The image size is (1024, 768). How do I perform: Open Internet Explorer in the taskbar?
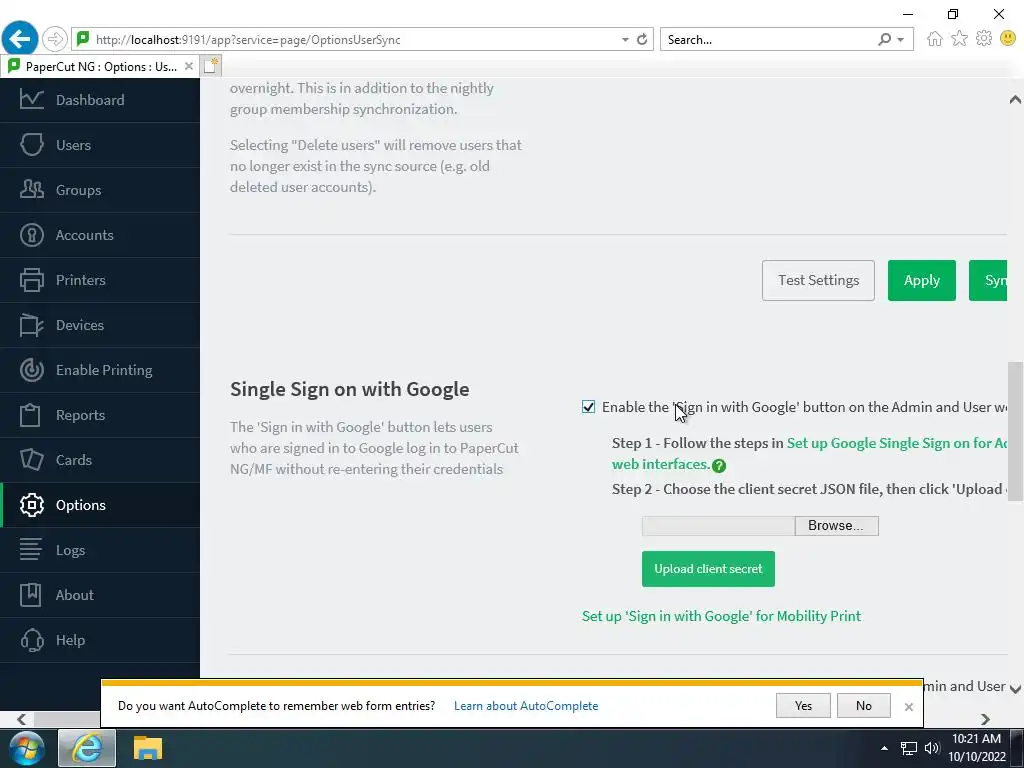[x=87, y=748]
